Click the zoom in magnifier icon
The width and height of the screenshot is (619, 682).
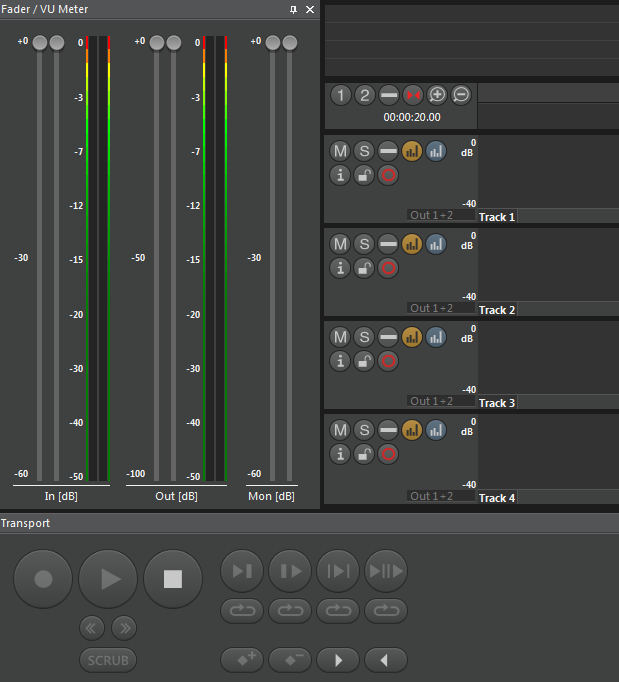(x=437, y=95)
